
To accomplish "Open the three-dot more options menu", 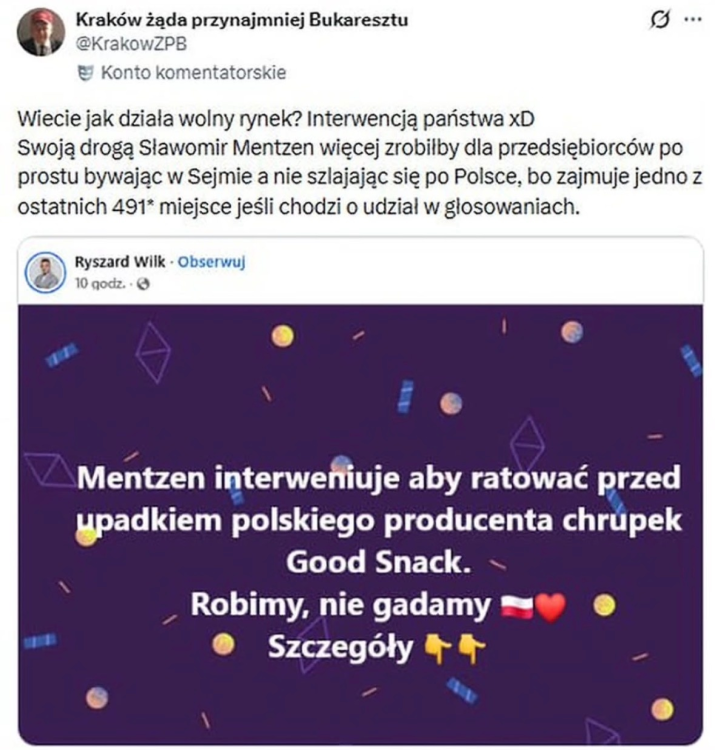I will [x=693, y=19].
